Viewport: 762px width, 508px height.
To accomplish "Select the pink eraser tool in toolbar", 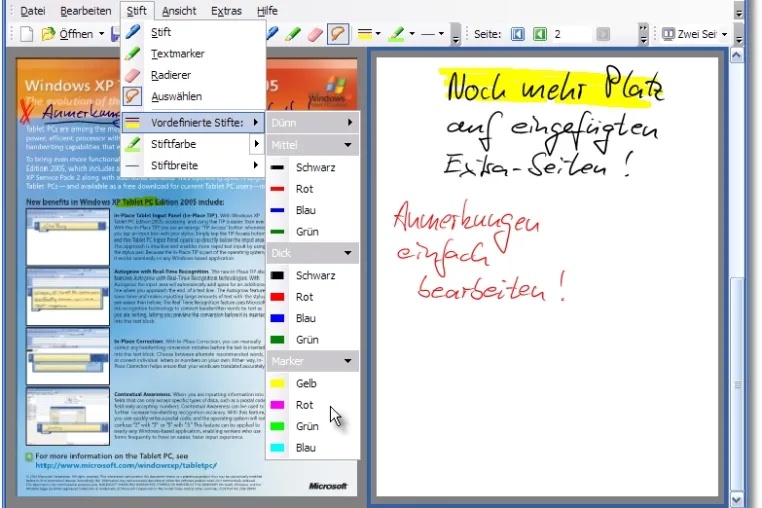I will pyautogui.click(x=315, y=34).
